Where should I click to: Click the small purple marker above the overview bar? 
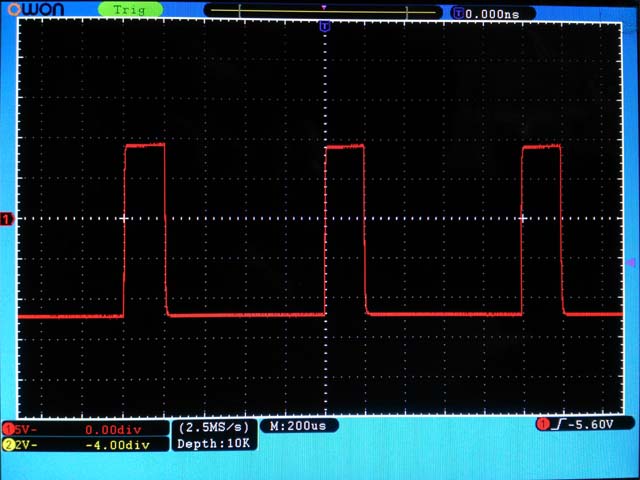tap(324, 7)
